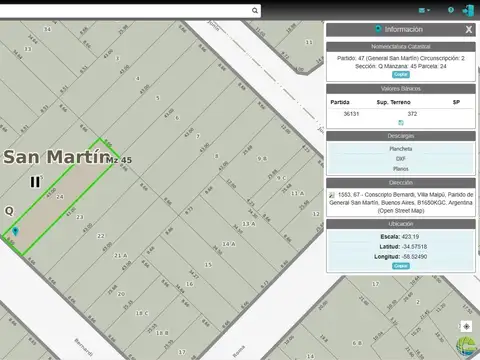Image resolution: width=480 pixels, height=360 pixels.
Task: Click parcel number 15 on map
Action: click(208, 265)
